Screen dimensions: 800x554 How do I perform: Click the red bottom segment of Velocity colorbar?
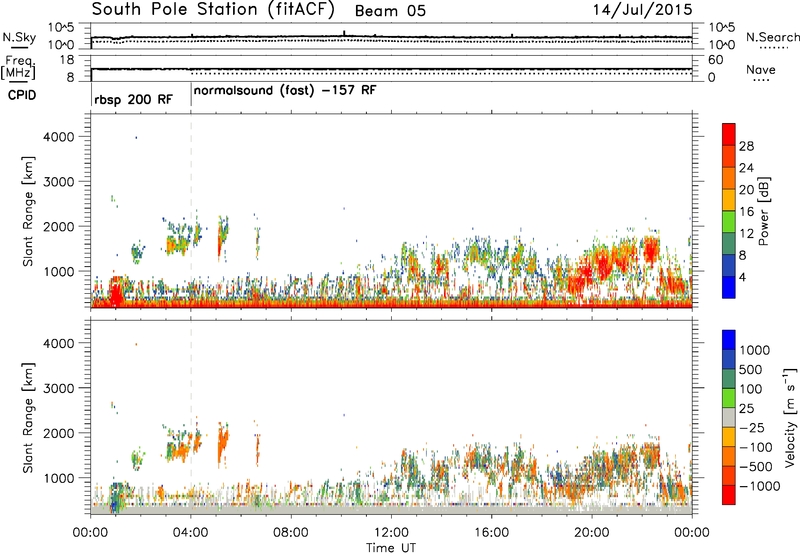coord(729,495)
